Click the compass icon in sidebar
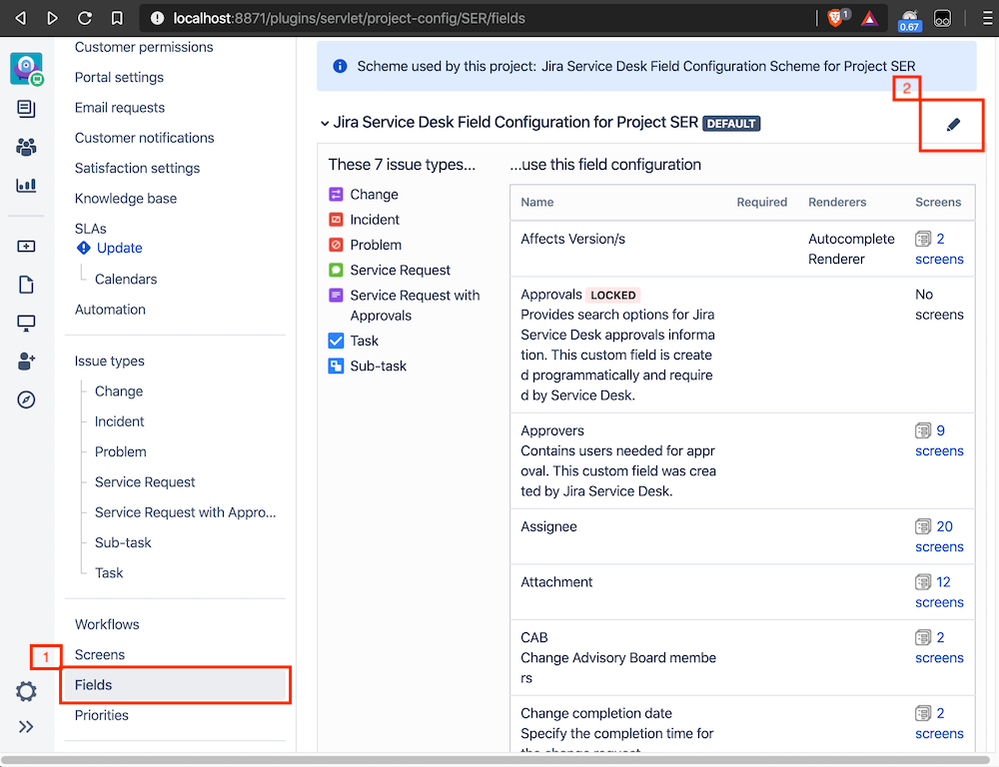 26,399
